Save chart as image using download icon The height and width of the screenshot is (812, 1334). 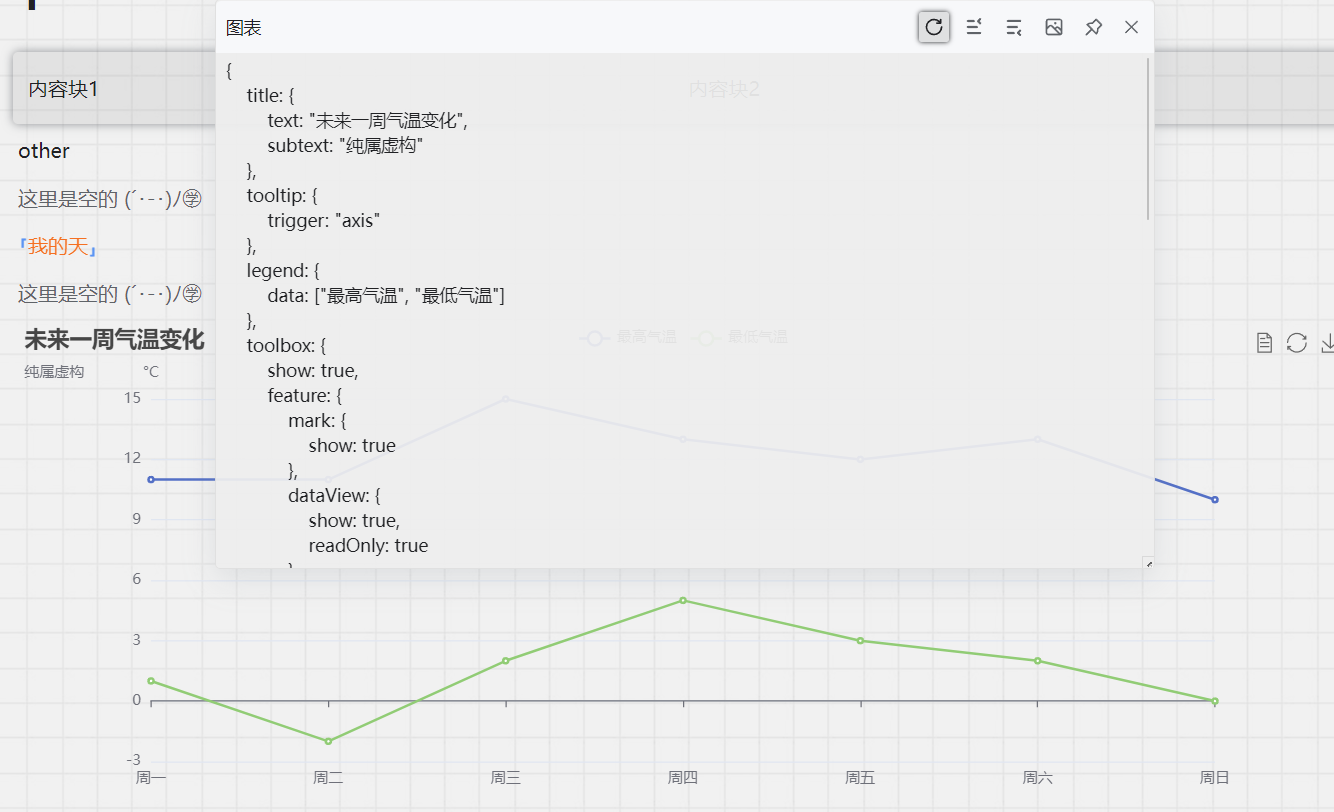pyautogui.click(x=1327, y=343)
